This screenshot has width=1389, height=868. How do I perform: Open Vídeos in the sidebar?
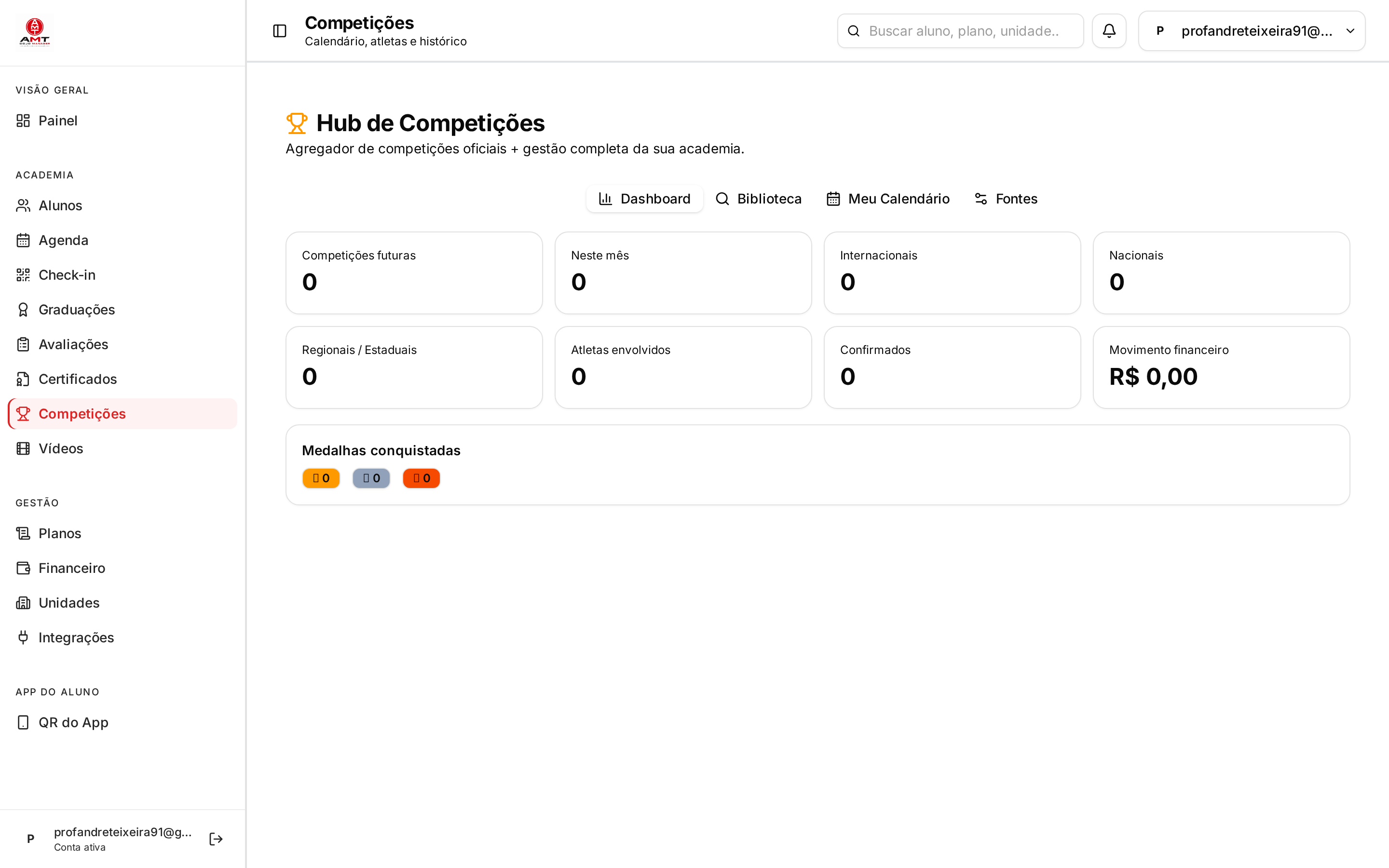(x=122, y=448)
